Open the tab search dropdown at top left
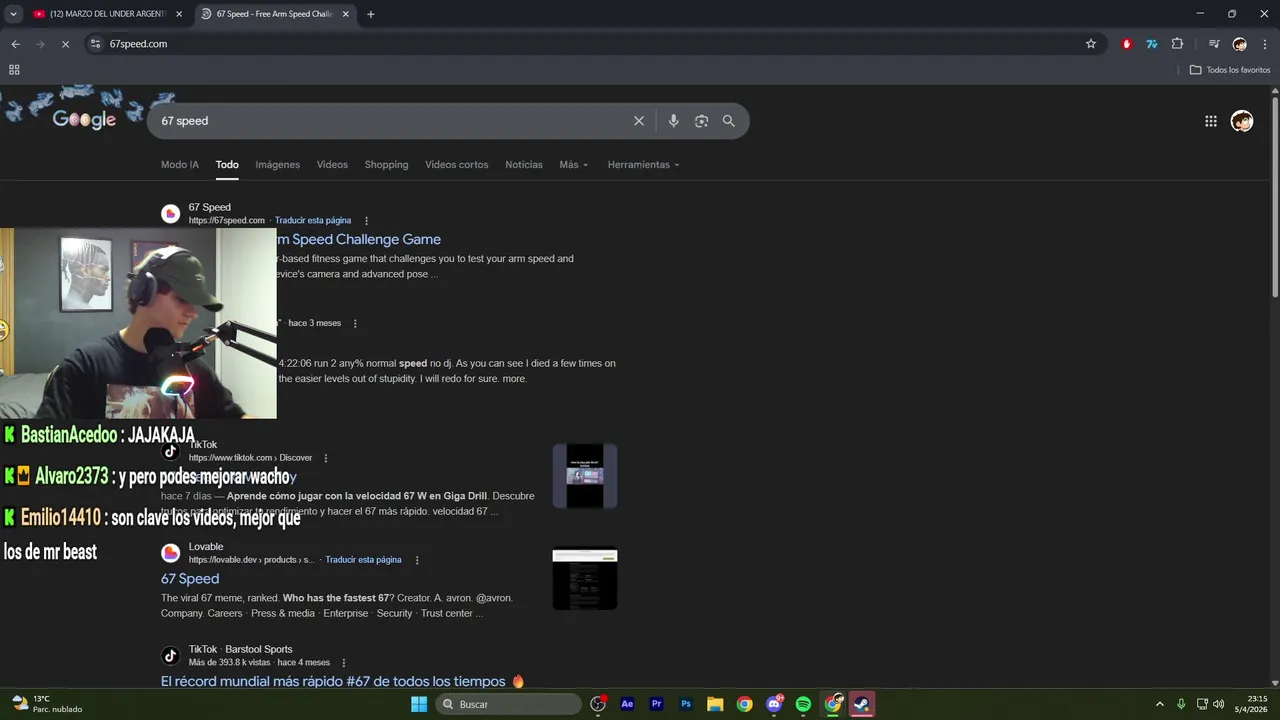Screen dimensions: 1280x720 click(x=13, y=14)
